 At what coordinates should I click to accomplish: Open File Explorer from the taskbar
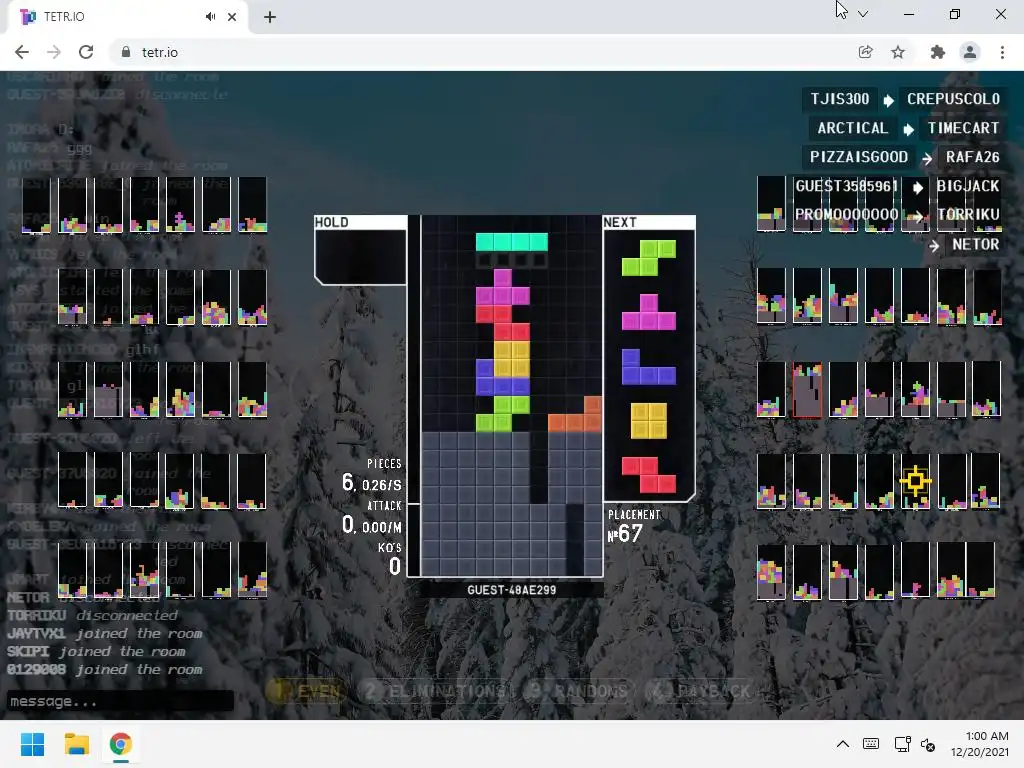click(x=76, y=744)
